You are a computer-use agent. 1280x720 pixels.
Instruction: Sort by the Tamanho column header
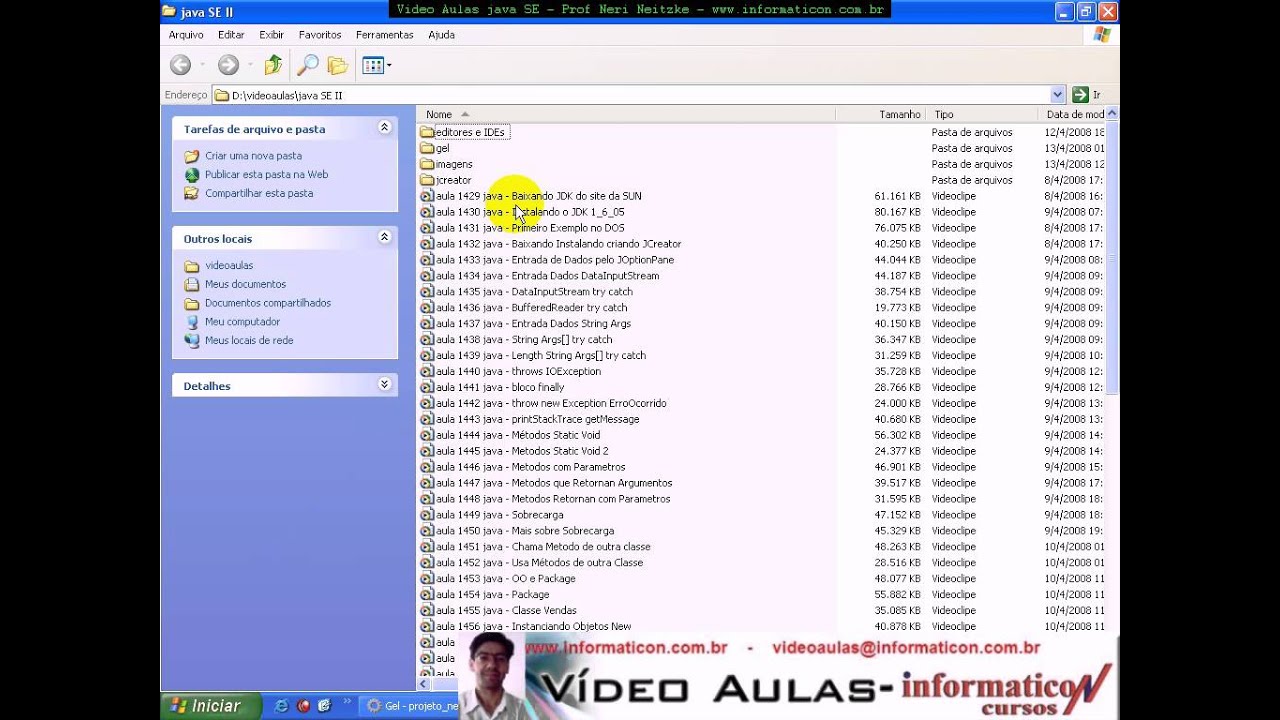(x=880, y=114)
